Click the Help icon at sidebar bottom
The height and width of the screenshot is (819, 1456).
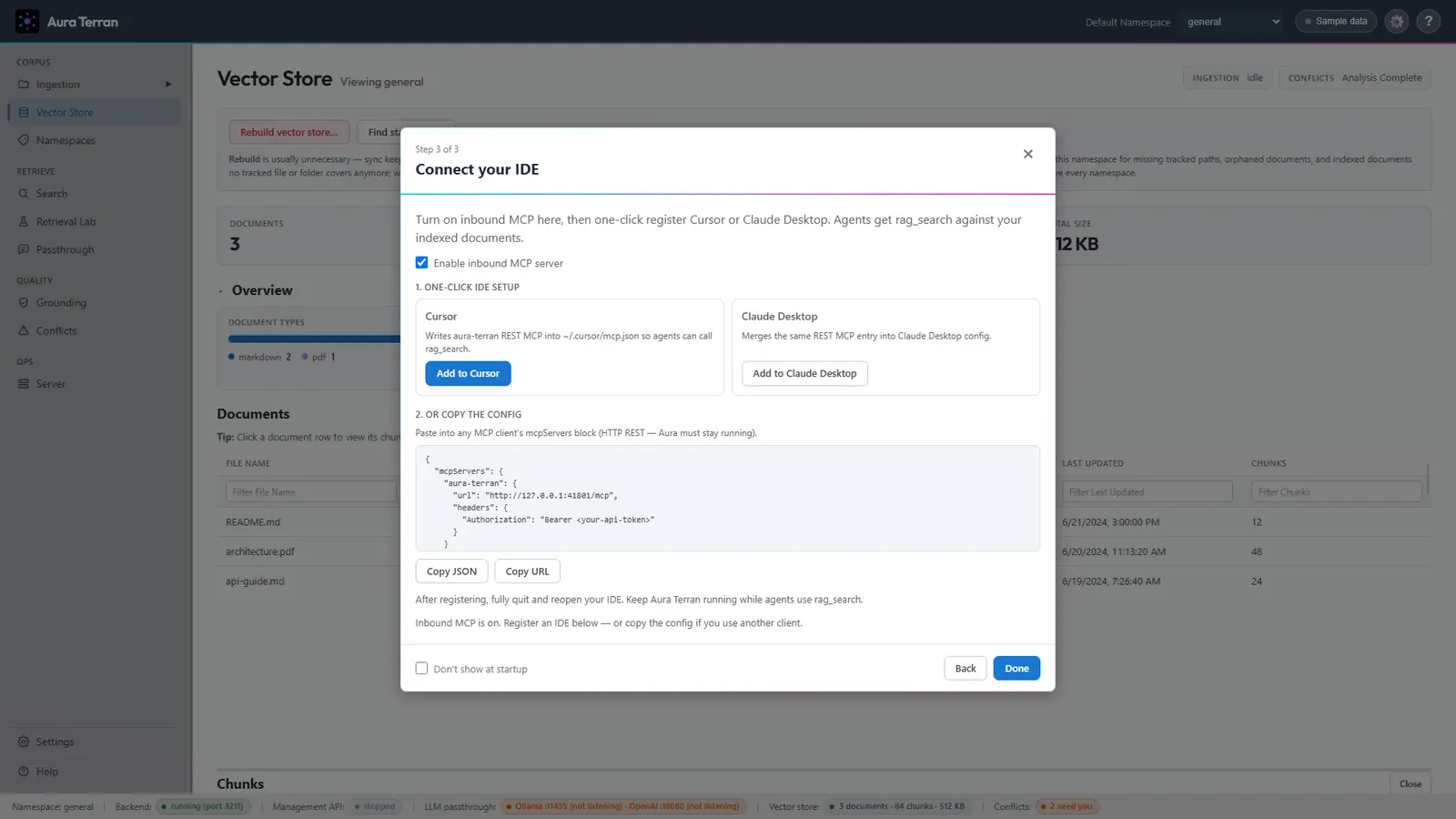point(24,772)
